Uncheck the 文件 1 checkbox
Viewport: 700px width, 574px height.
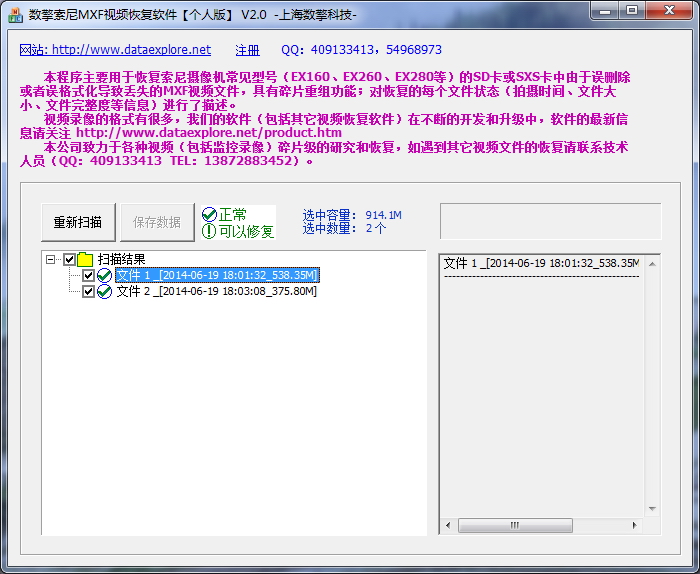point(88,275)
